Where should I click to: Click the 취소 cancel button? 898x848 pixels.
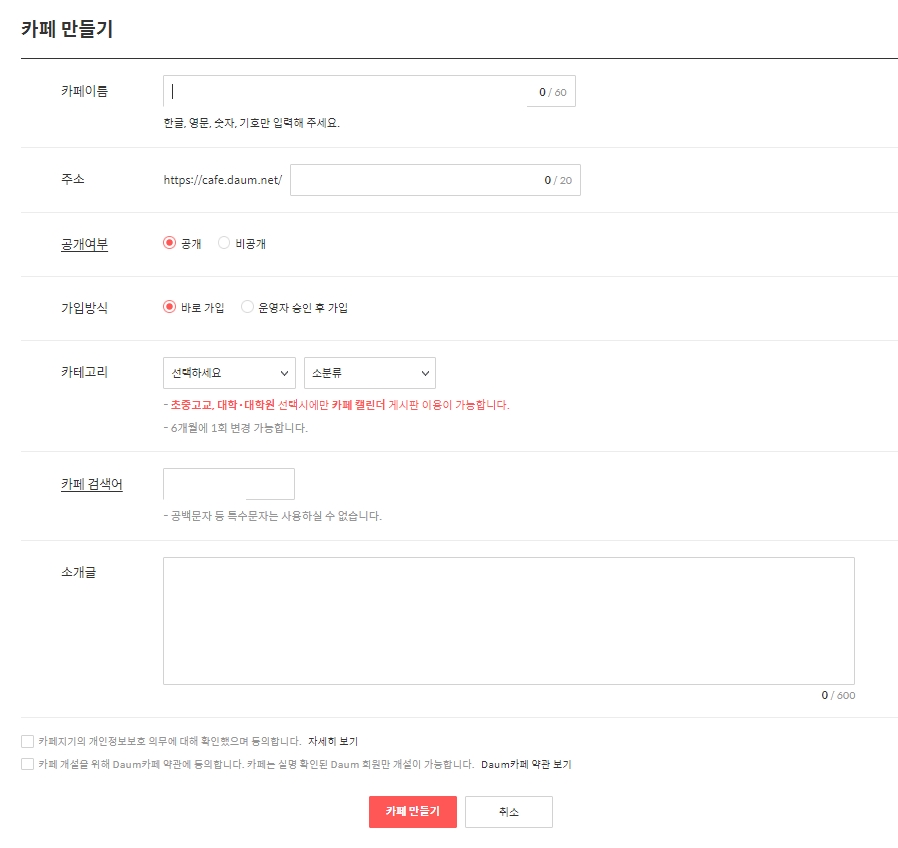509,812
